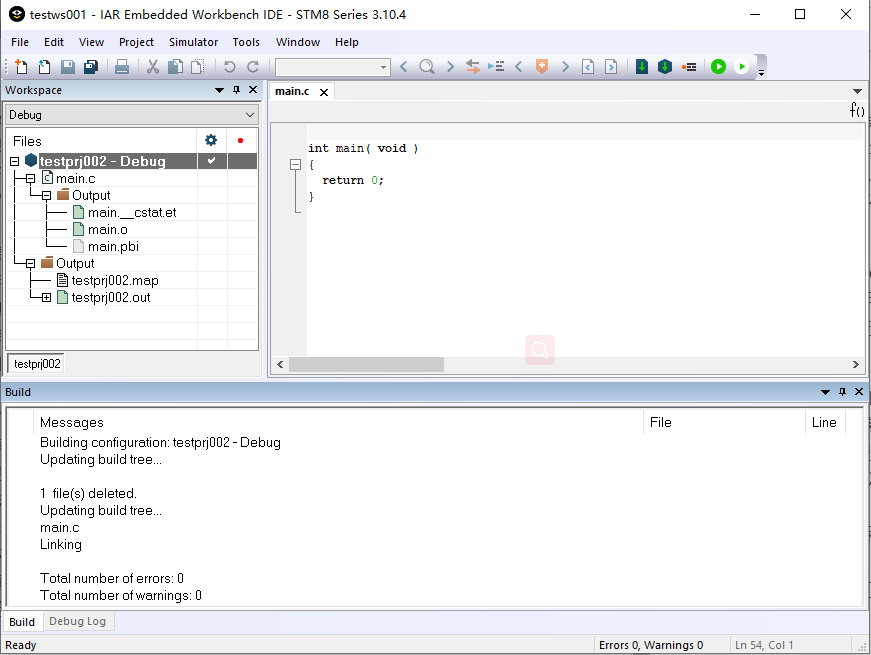Click Debug without Downloading play icon
871x655 pixels.
point(742,67)
